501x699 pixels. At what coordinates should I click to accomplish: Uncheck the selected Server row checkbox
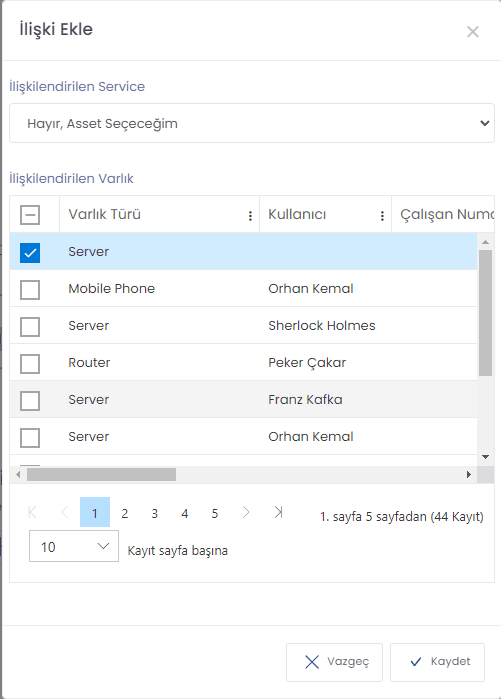tap(30, 253)
